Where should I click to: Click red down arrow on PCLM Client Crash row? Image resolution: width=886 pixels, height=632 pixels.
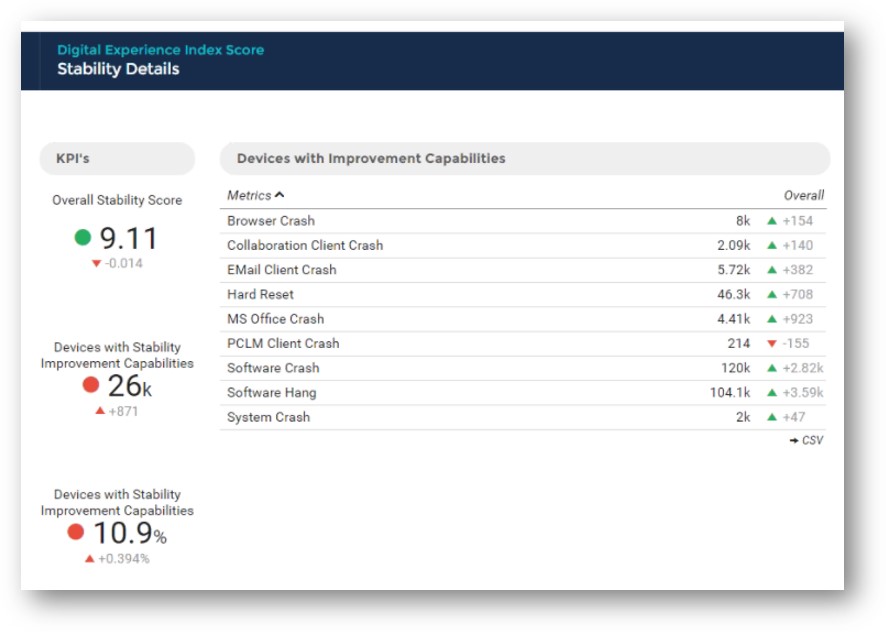[771, 344]
